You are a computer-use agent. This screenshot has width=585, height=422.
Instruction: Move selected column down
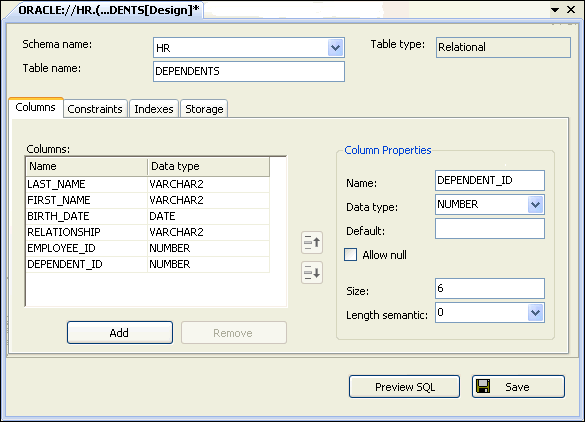tap(312, 273)
